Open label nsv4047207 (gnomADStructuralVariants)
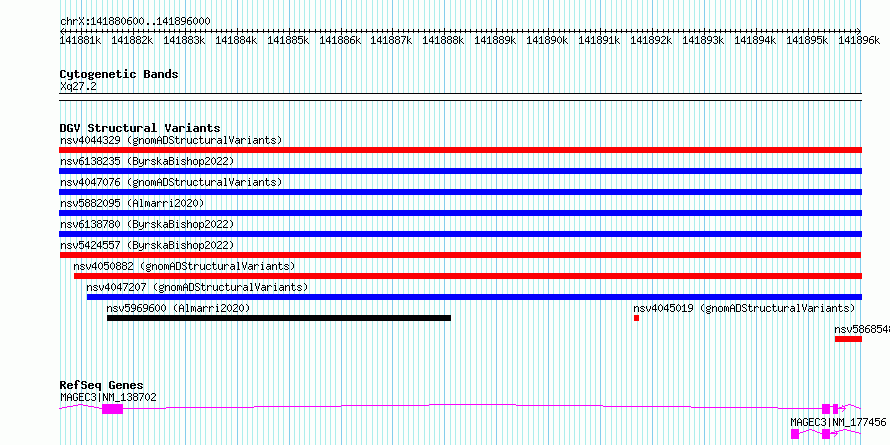Screen dimensions: 890x445 pyautogui.click(x=198, y=287)
